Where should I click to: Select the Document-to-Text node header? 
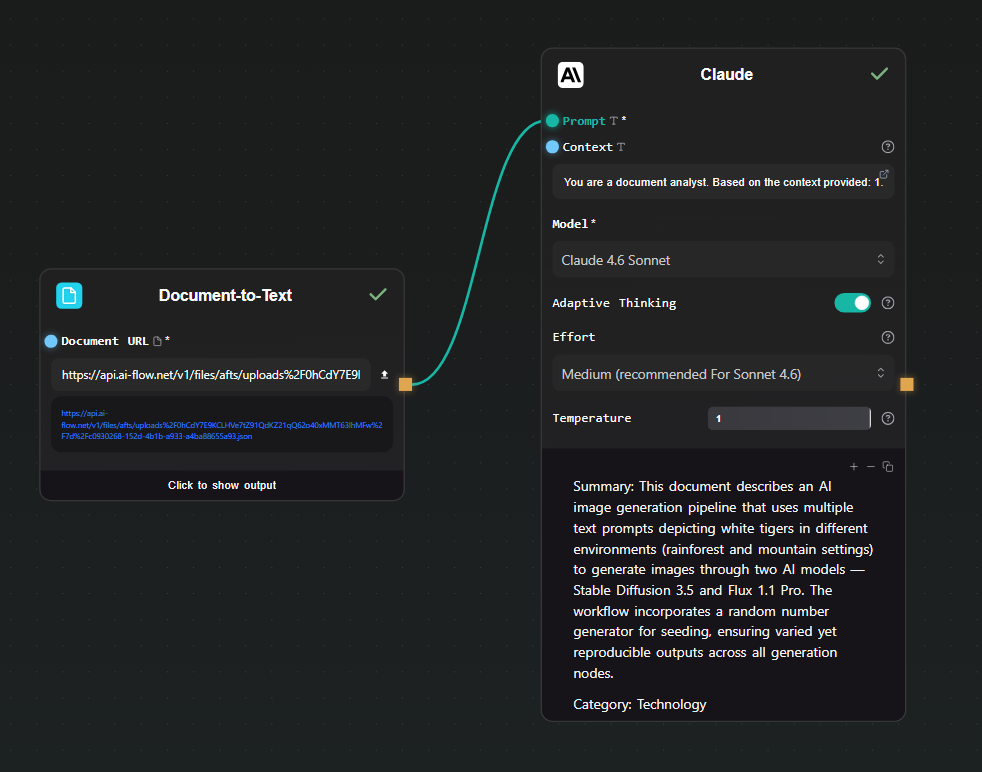click(224, 295)
